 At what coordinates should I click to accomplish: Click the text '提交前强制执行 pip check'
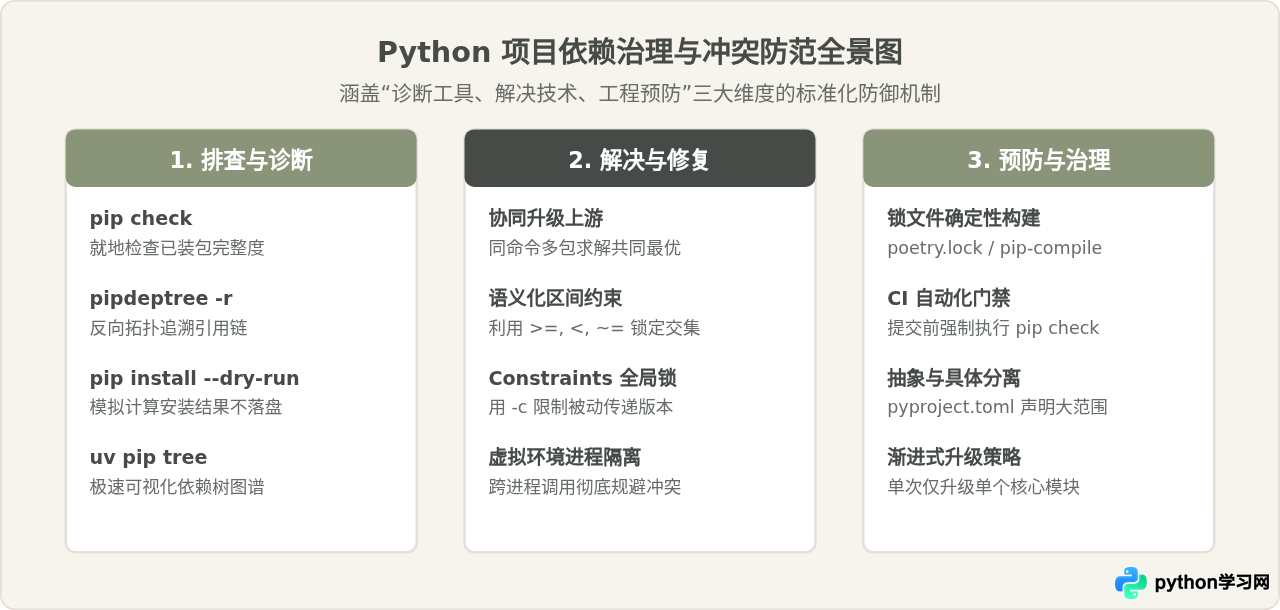click(994, 328)
